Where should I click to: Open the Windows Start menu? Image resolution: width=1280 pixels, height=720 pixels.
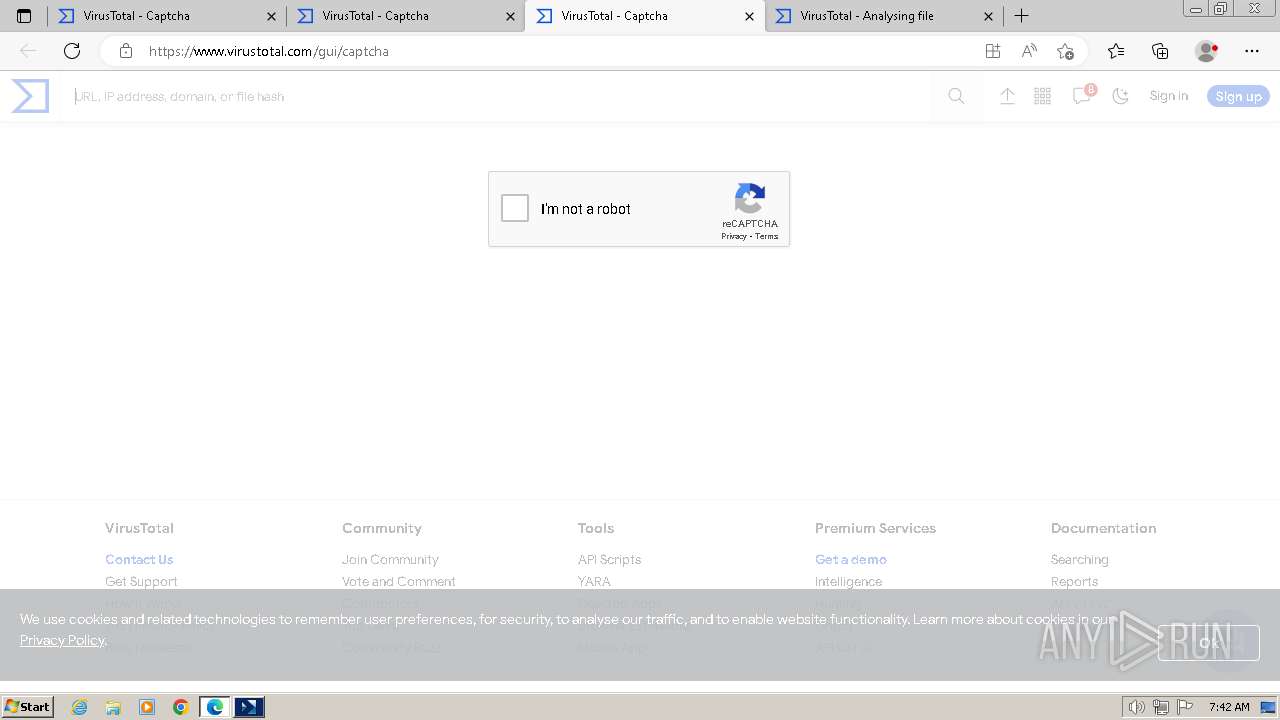(x=27, y=707)
